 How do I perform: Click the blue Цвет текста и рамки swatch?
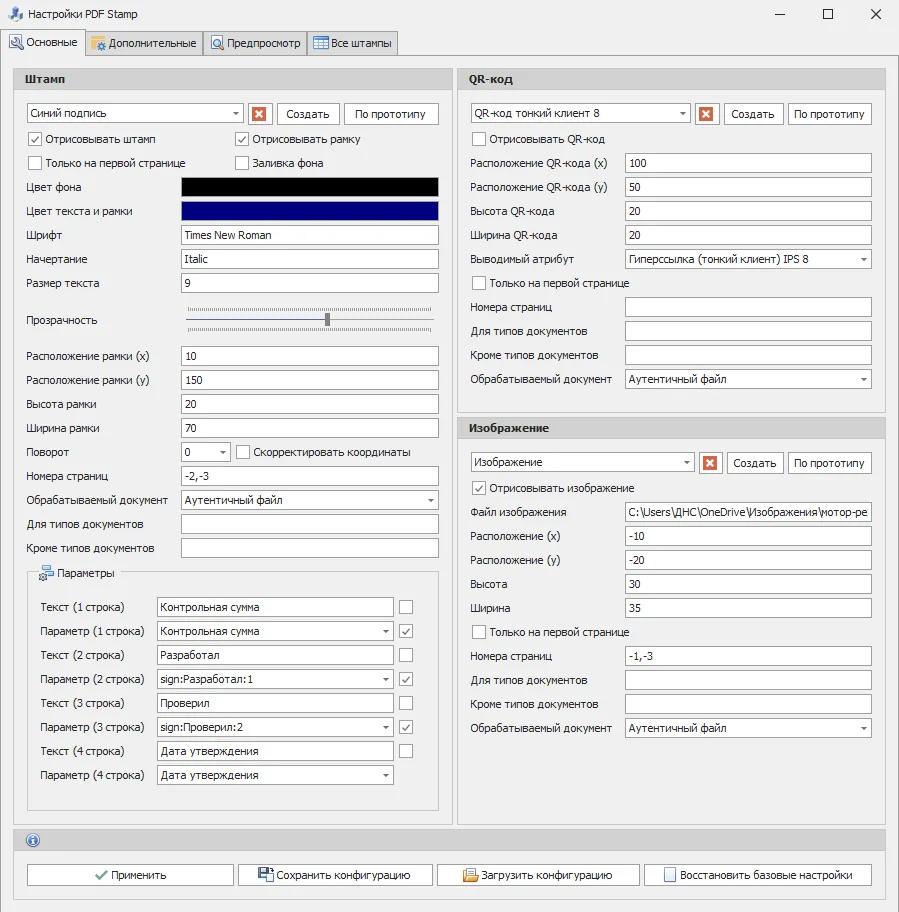point(310,211)
